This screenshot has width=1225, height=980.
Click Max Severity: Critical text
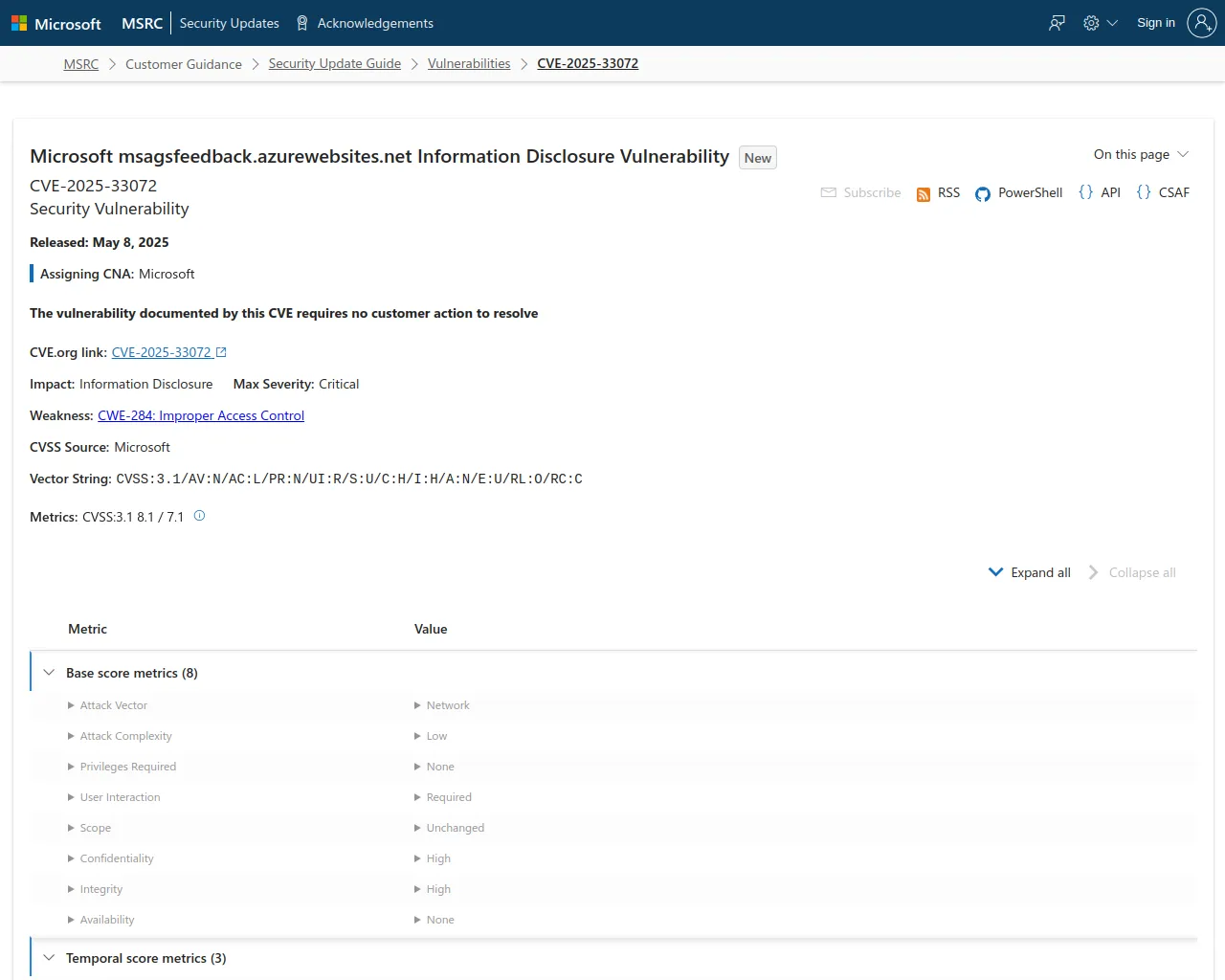click(x=297, y=384)
